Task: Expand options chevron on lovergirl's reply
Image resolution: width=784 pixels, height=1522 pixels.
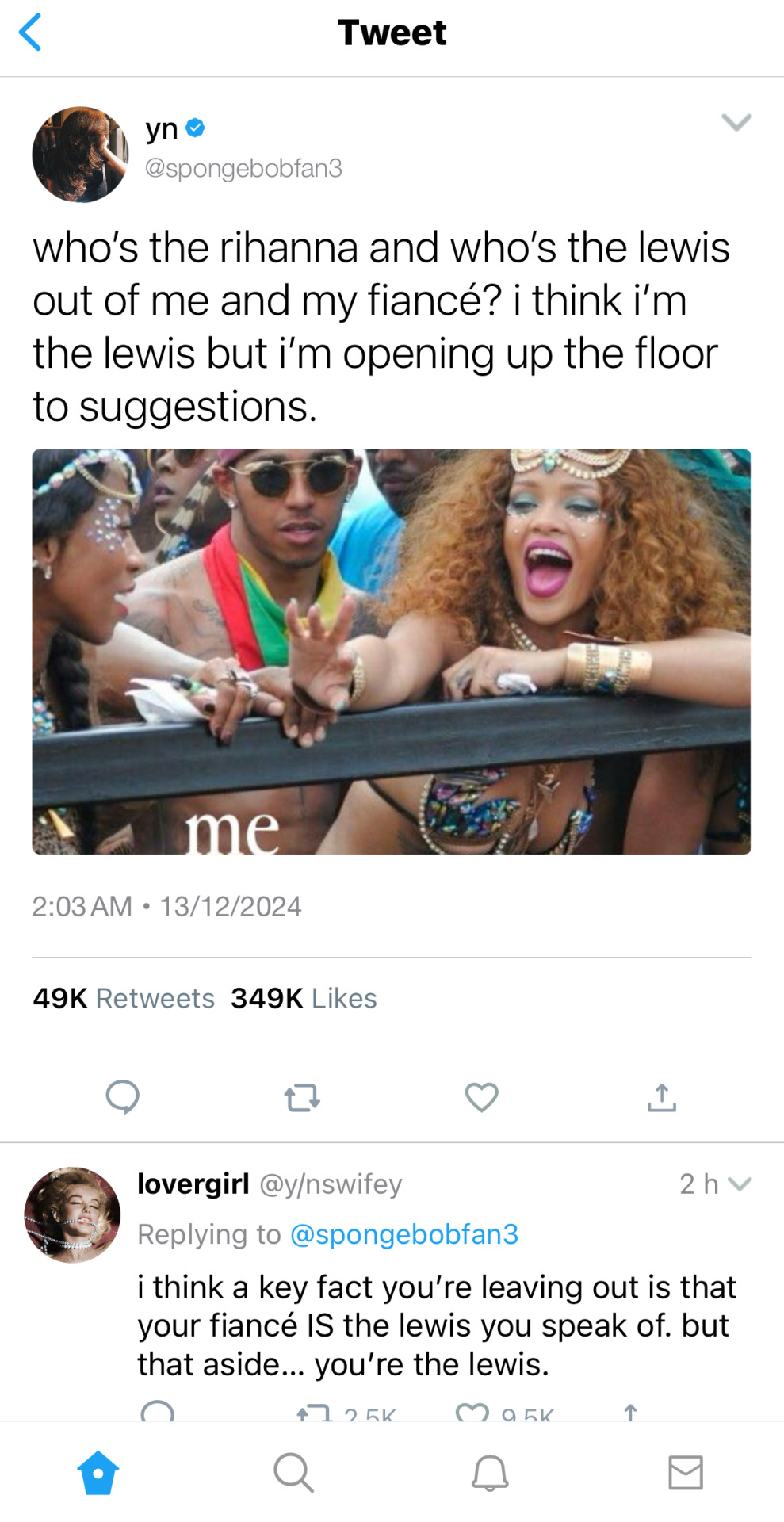Action: [x=740, y=1184]
